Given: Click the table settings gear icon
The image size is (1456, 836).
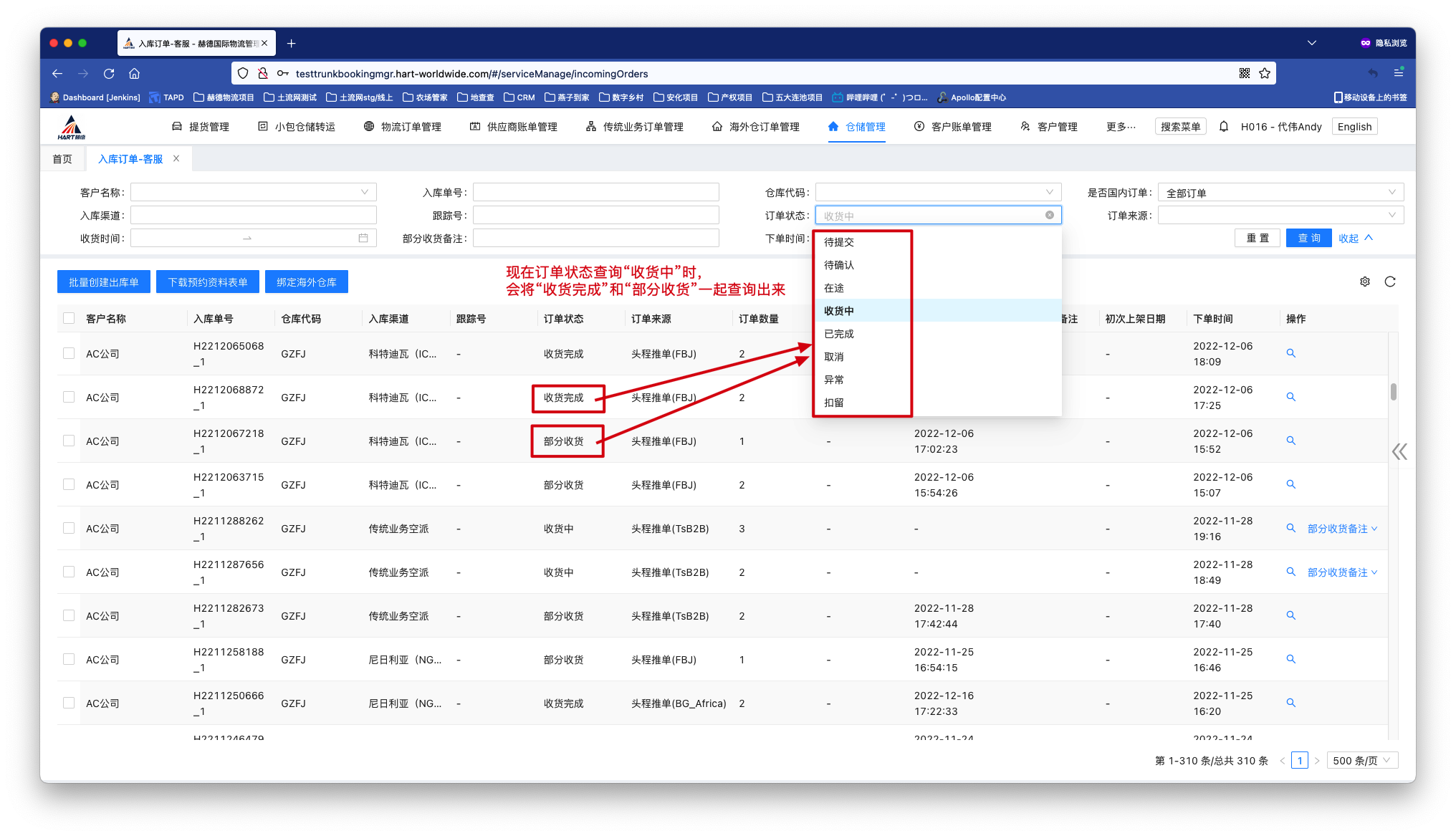Looking at the screenshot, I should pyautogui.click(x=1364, y=282).
